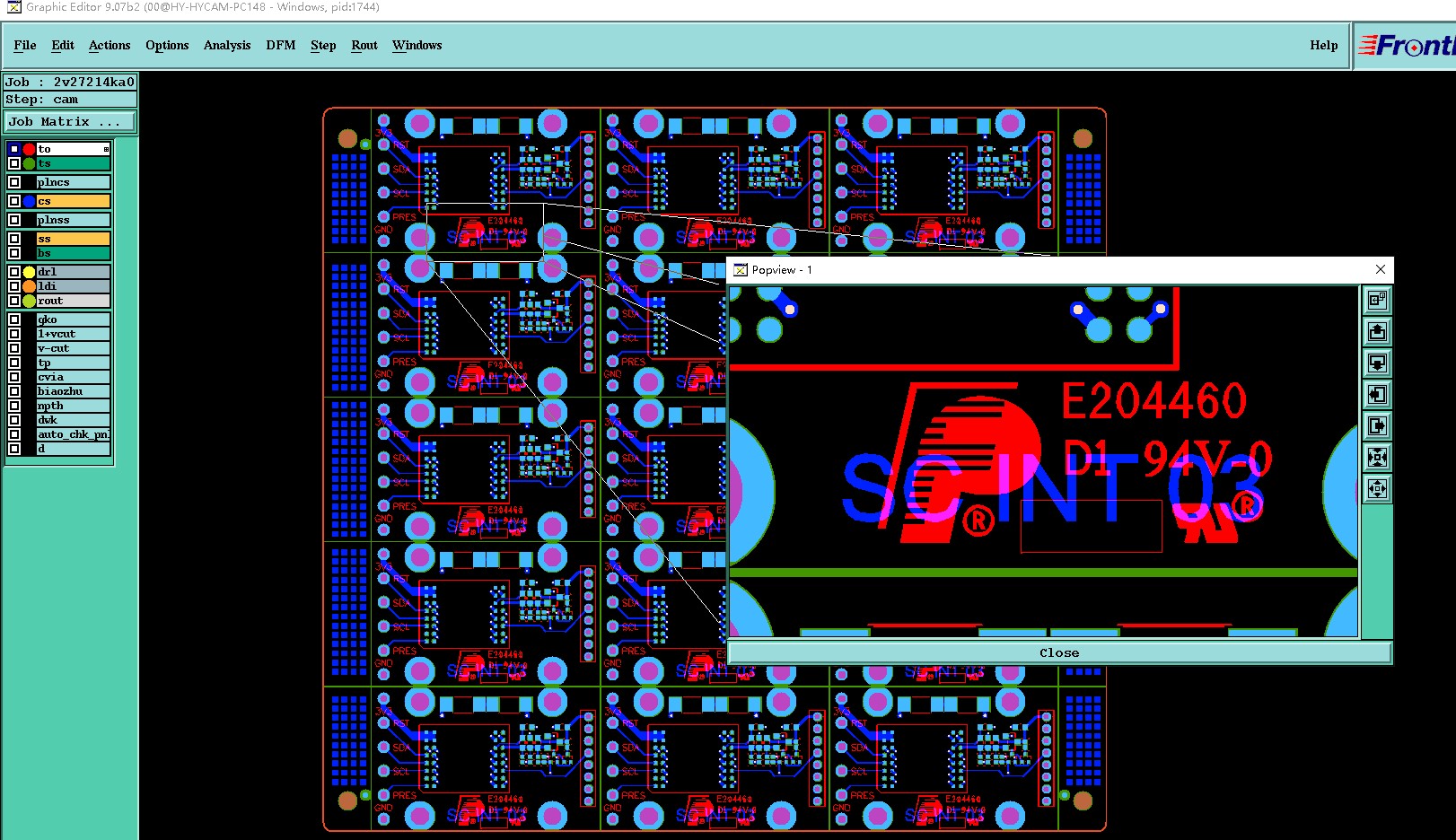The image size is (1456, 840).
Task: Pan the Popview up with arrow icon
Action: [x=1377, y=331]
